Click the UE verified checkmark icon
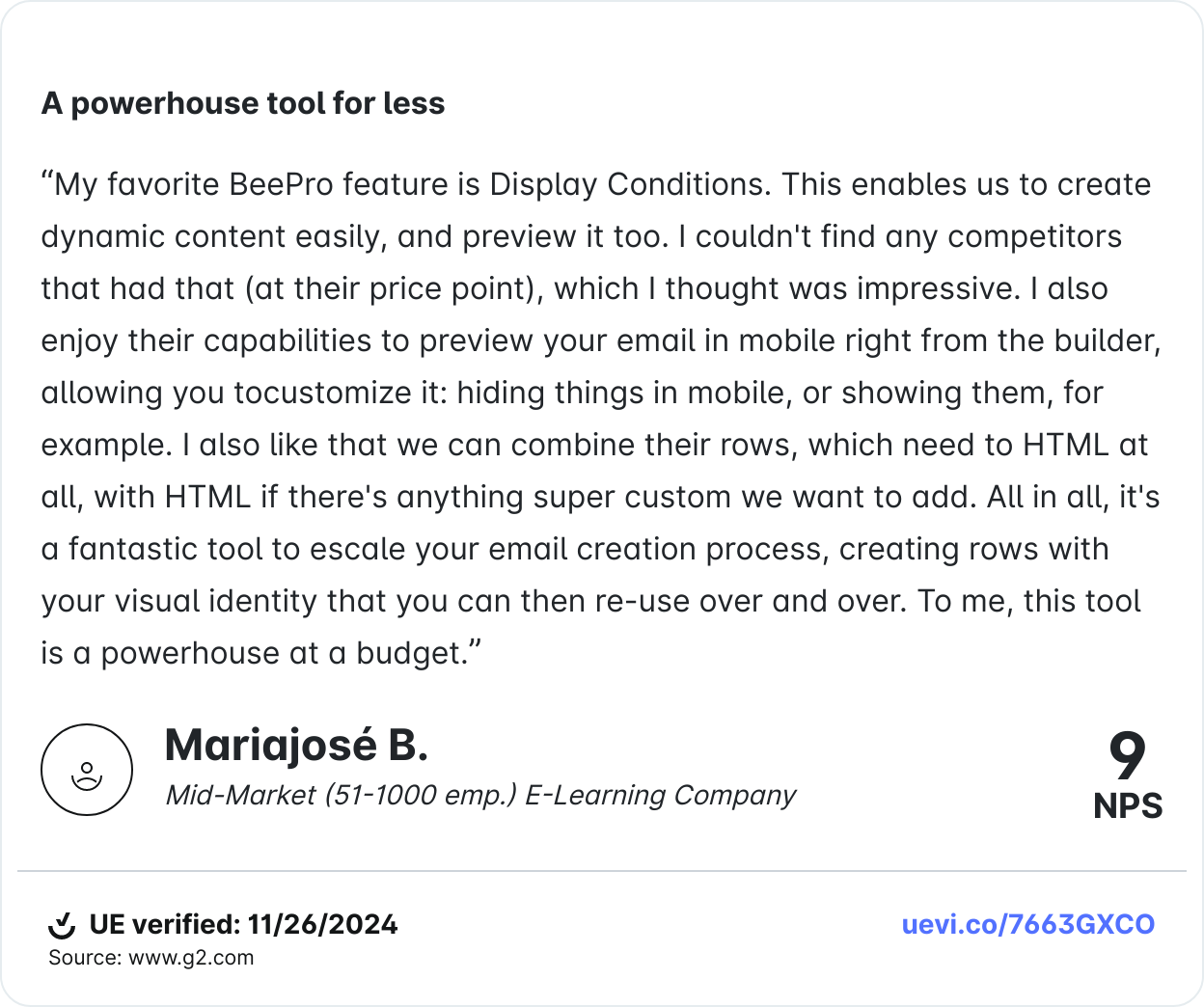The height and width of the screenshot is (1007, 1204). point(62,925)
